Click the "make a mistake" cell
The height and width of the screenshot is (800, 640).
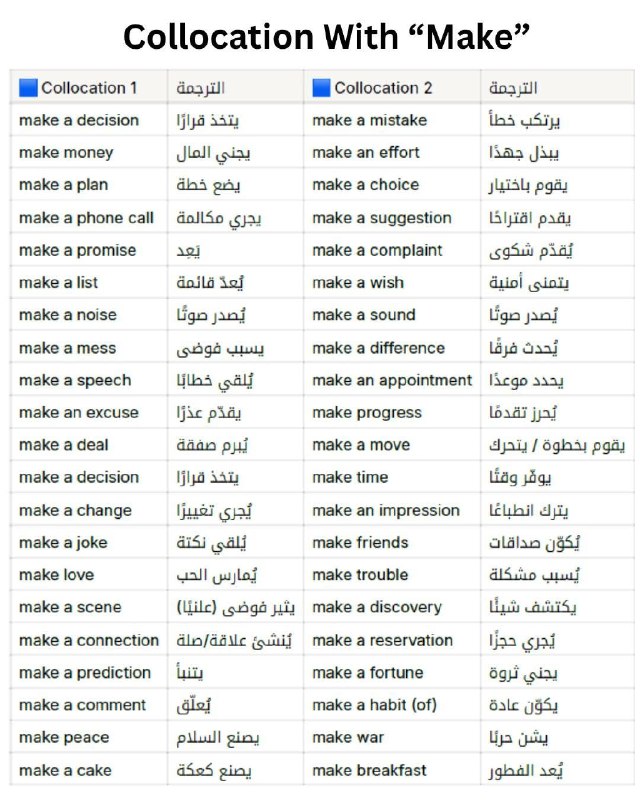pos(392,120)
